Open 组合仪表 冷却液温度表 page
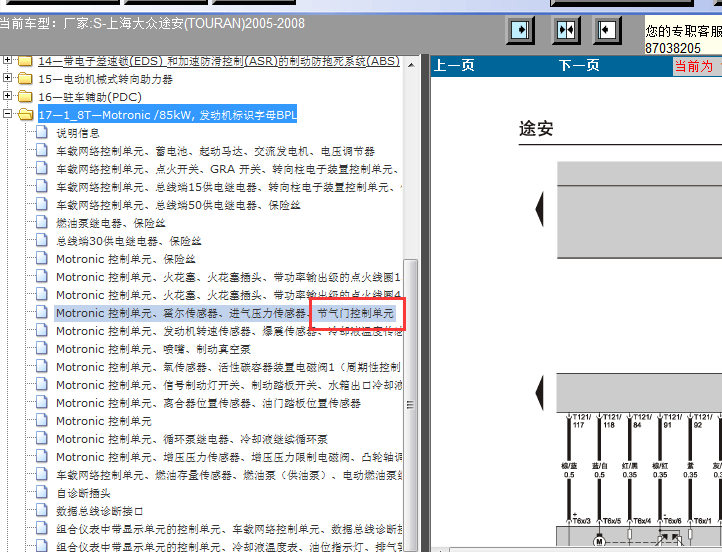Image resolution: width=722 pixels, height=552 pixels. [228, 546]
